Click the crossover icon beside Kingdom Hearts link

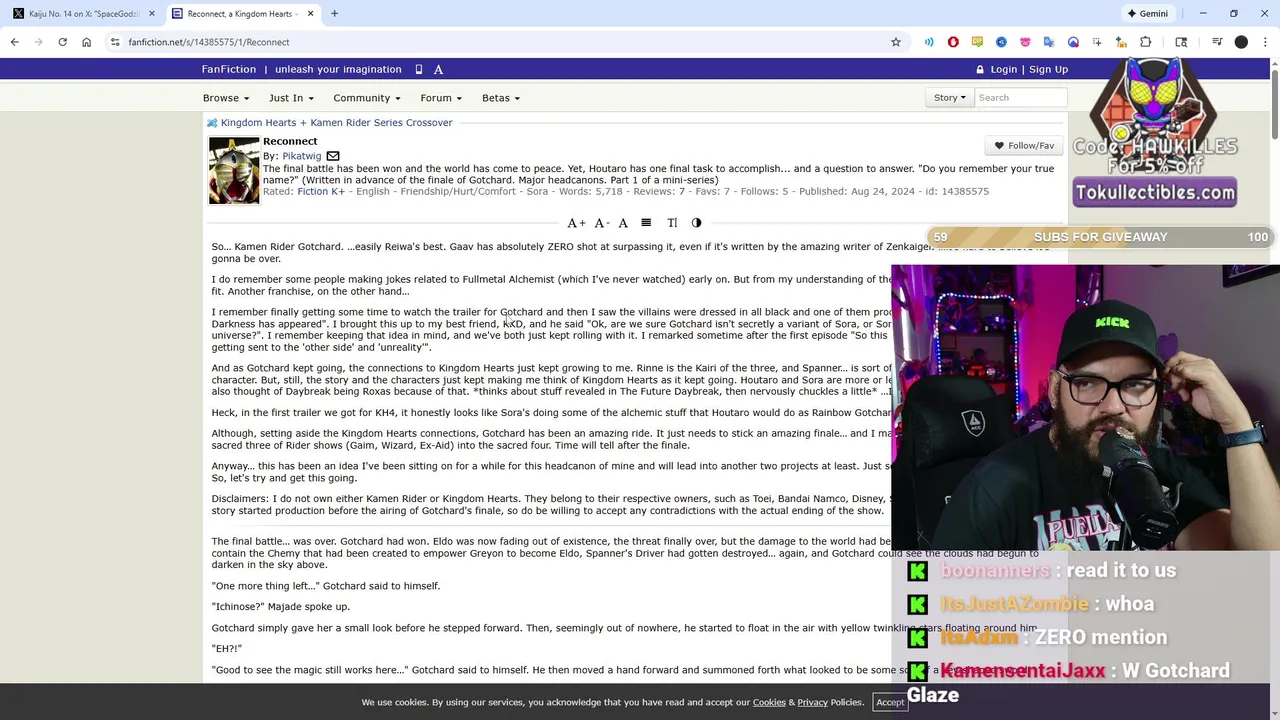pos(212,123)
